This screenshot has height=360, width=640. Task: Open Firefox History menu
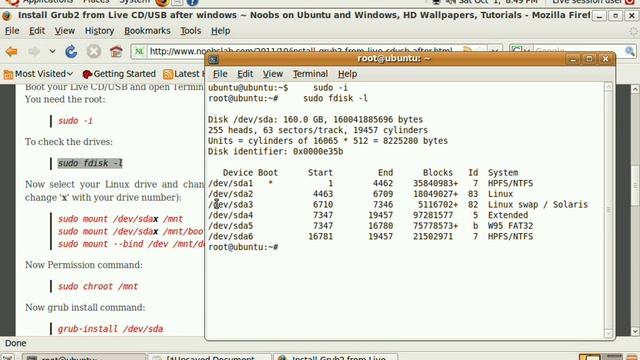99,31
